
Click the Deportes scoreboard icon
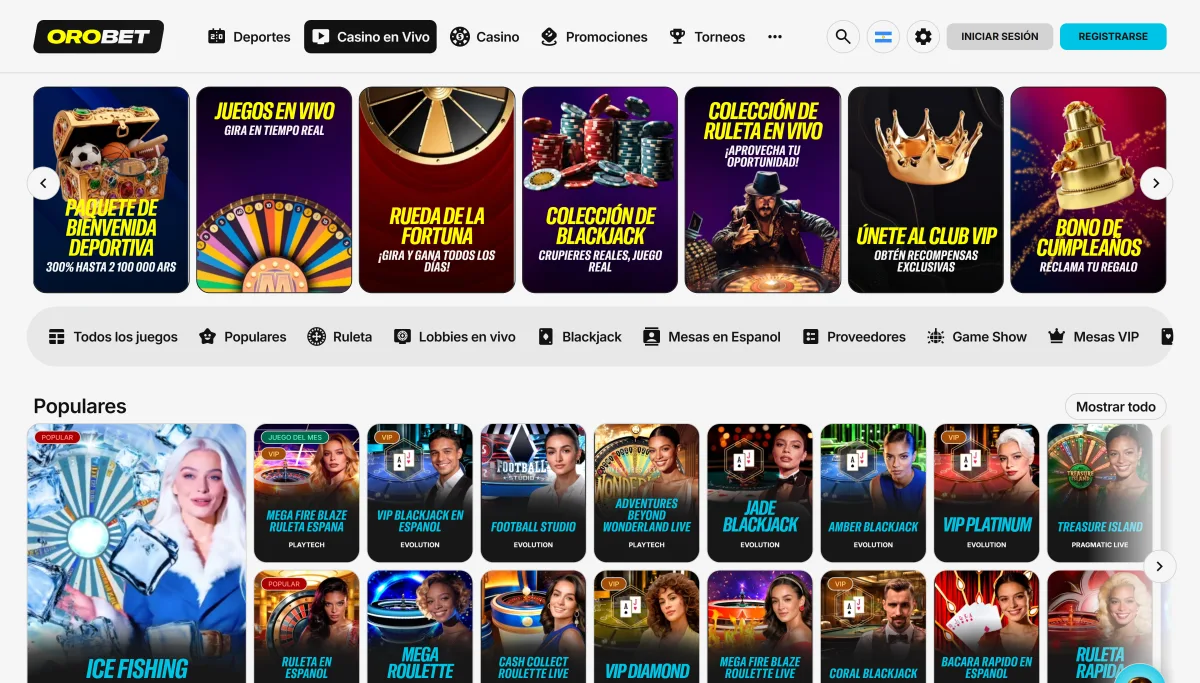pos(216,36)
